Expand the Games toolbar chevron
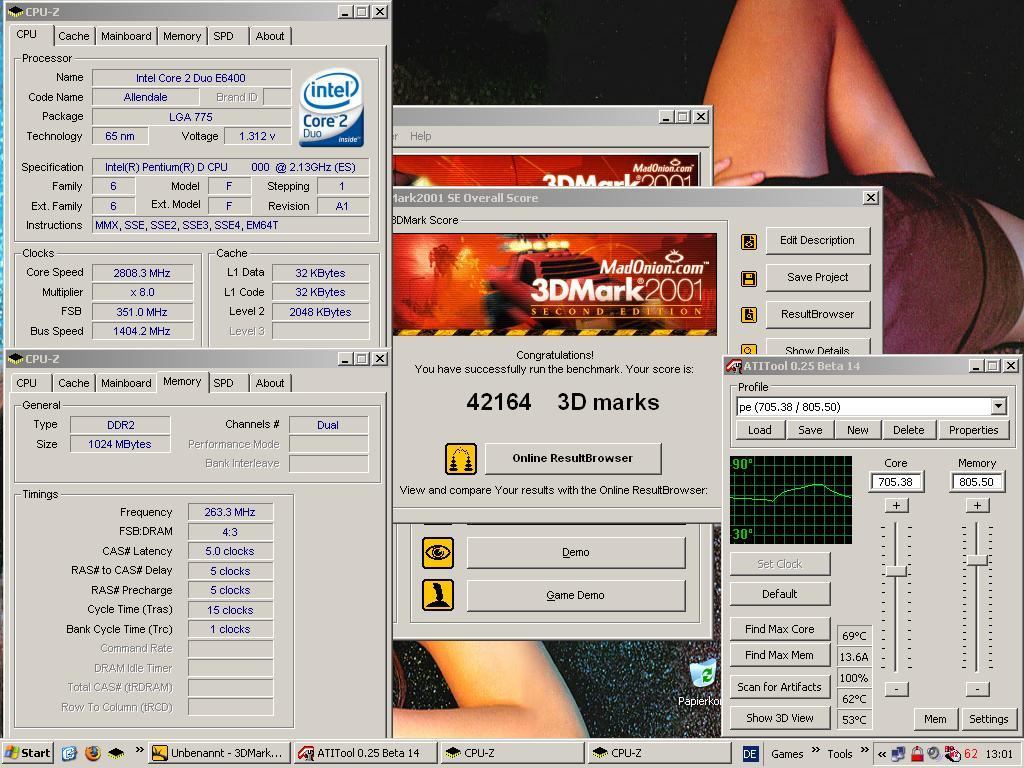The width and height of the screenshot is (1024, 768). [x=816, y=750]
